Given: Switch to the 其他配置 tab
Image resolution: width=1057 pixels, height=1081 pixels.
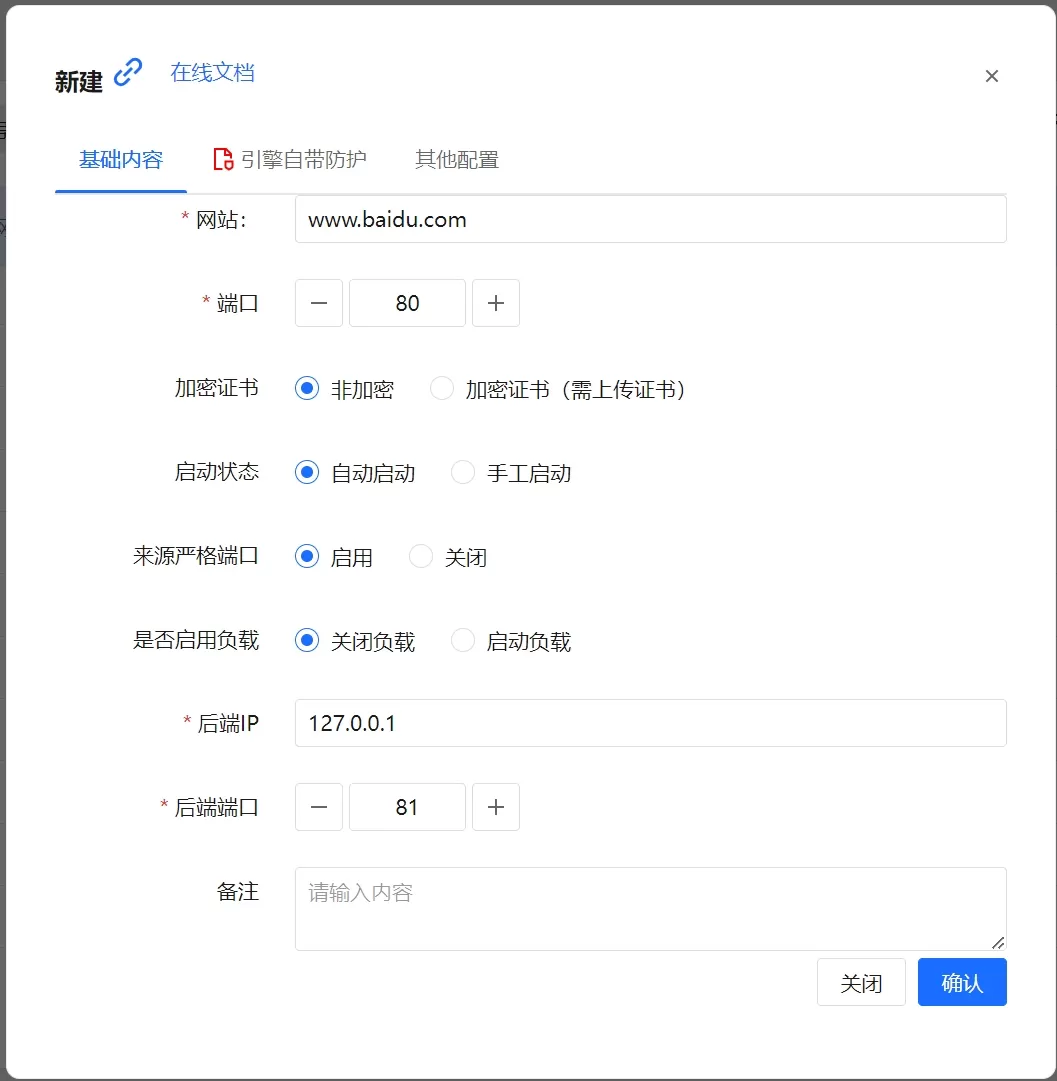Looking at the screenshot, I should [x=456, y=159].
